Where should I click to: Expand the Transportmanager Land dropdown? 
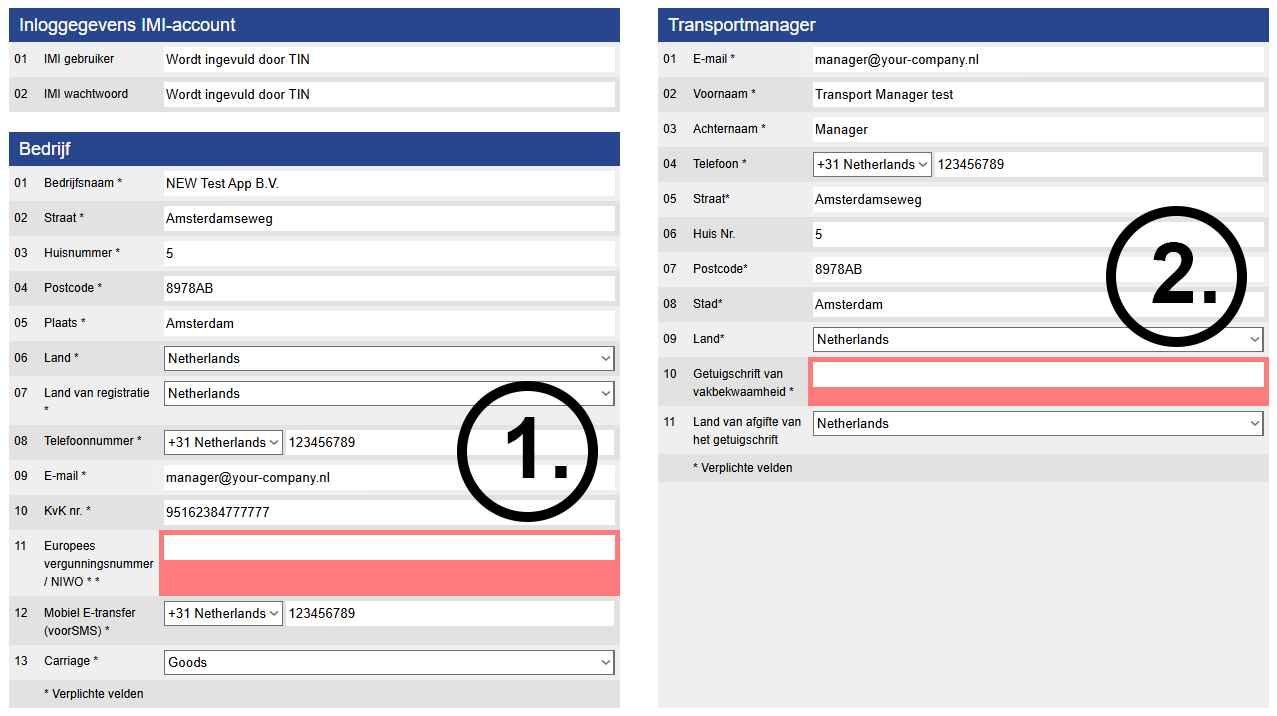[x=1037, y=339]
